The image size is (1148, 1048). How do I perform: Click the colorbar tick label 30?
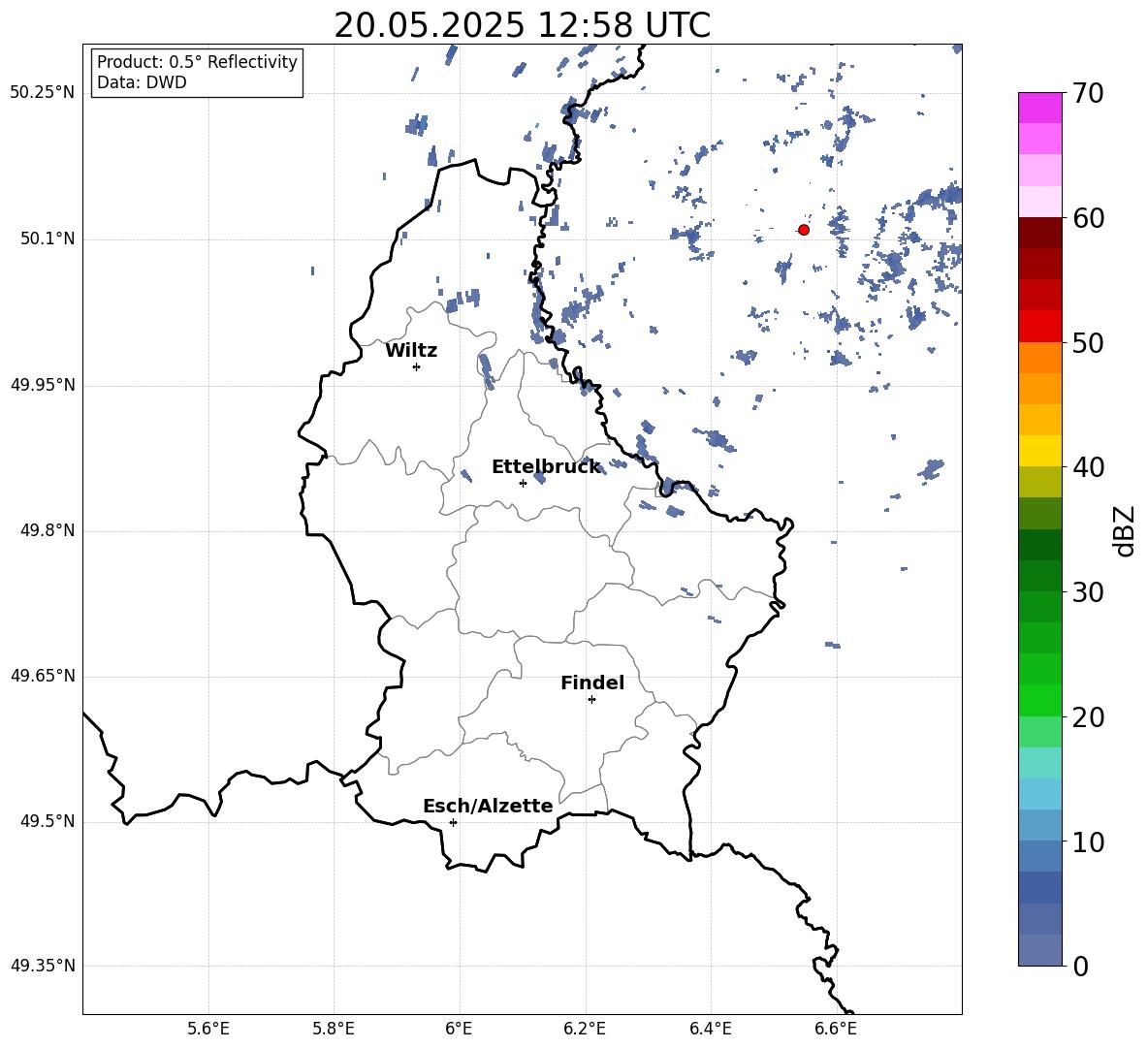click(x=1088, y=592)
